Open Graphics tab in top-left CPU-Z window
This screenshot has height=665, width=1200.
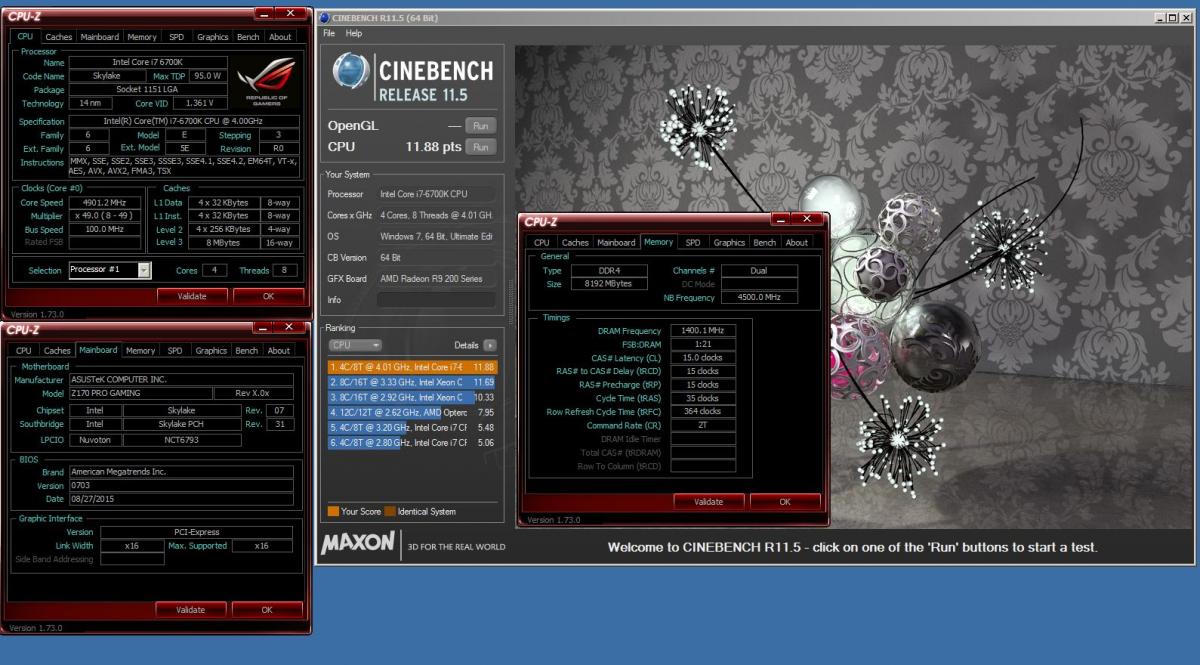click(x=213, y=37)
